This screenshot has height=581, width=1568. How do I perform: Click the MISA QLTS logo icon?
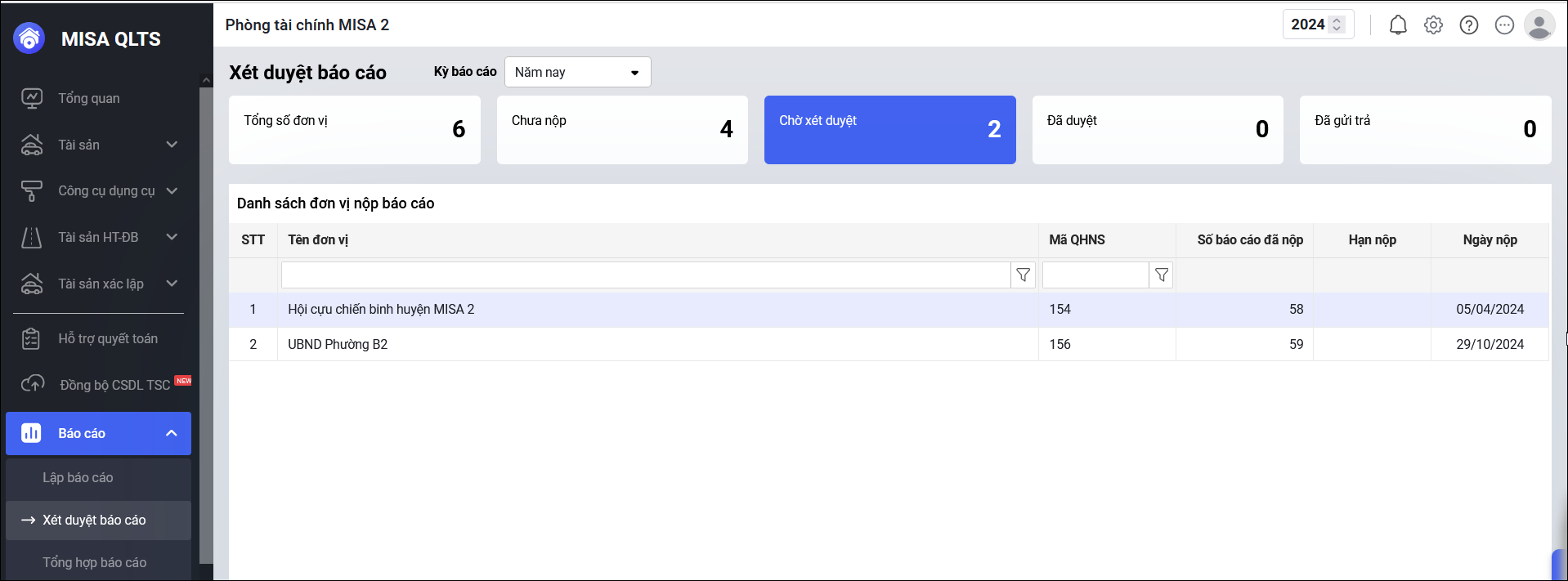(x=29, y=38)
